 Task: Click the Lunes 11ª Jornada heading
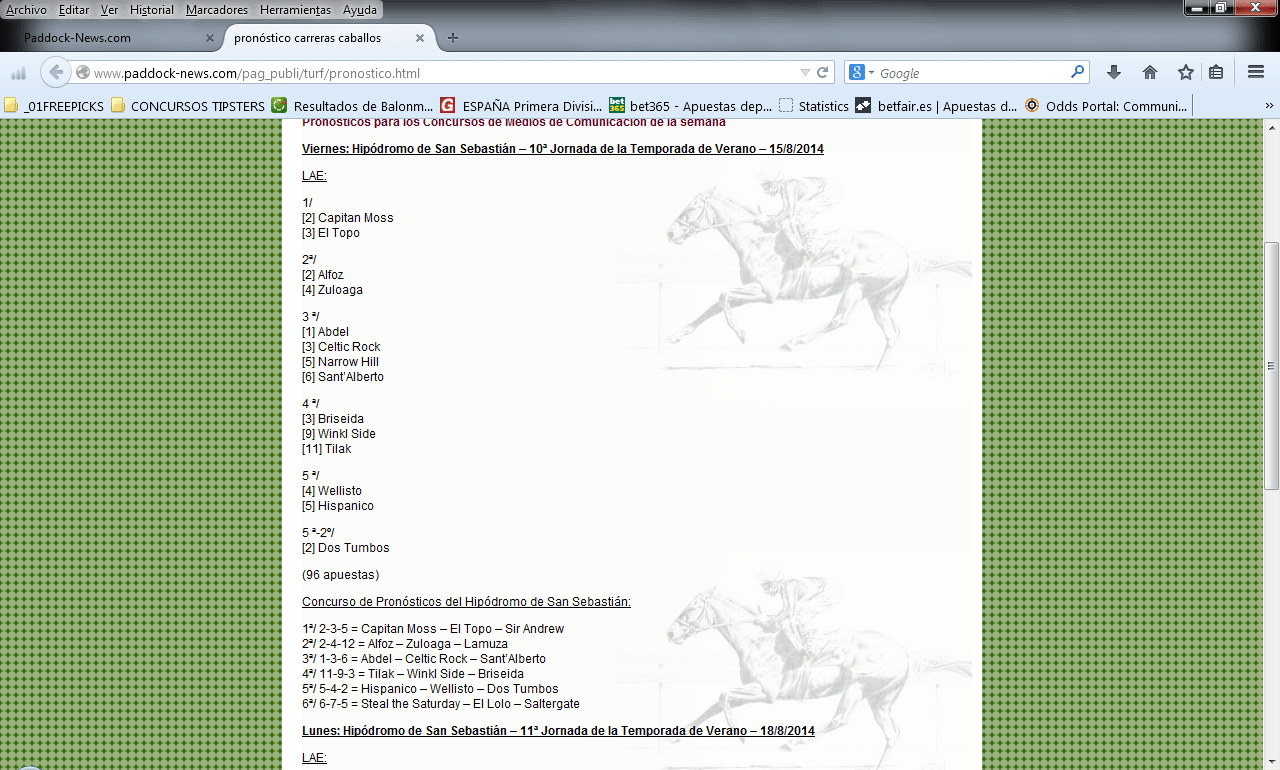[558, 731]
